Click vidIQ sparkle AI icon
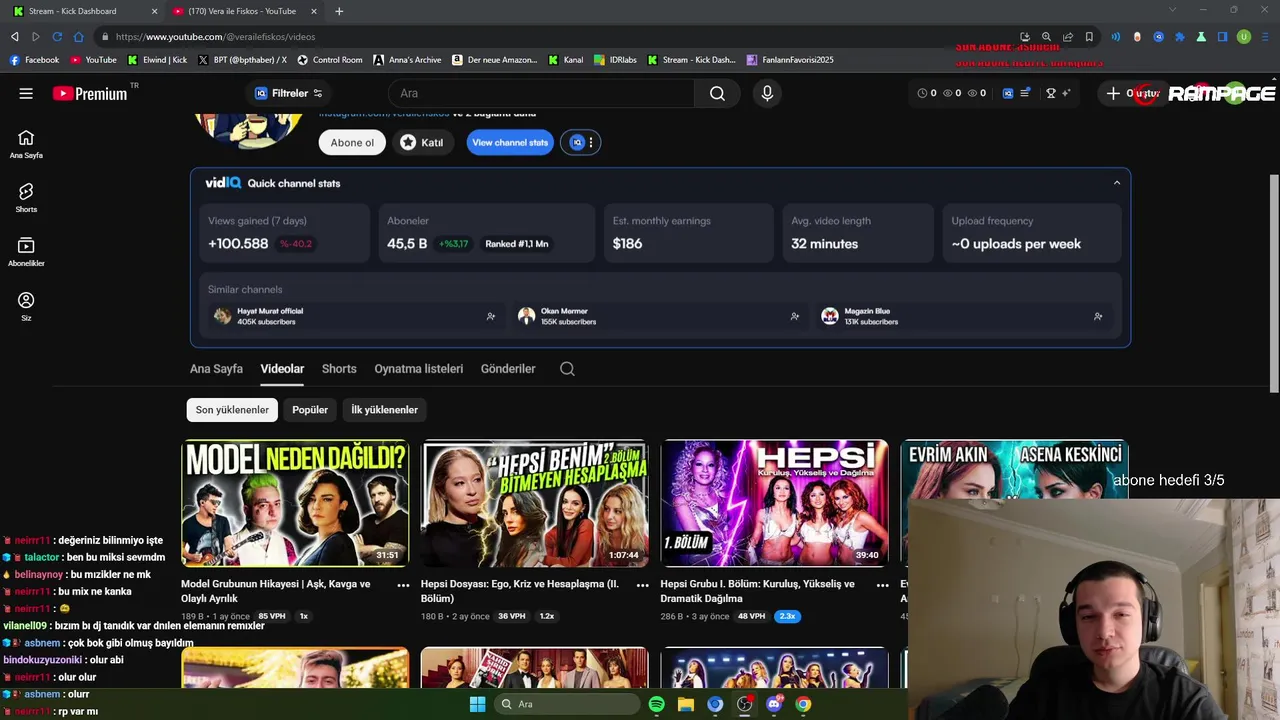Viewport: 1280px width, 720px height. coord(1066,93)
